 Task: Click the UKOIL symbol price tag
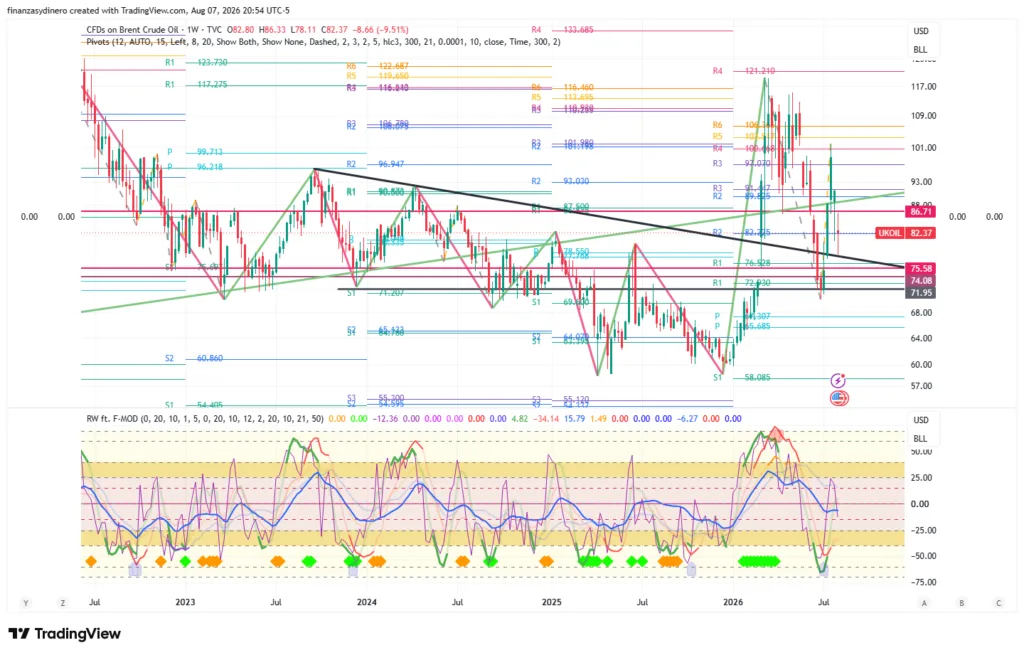pos(889,232)
